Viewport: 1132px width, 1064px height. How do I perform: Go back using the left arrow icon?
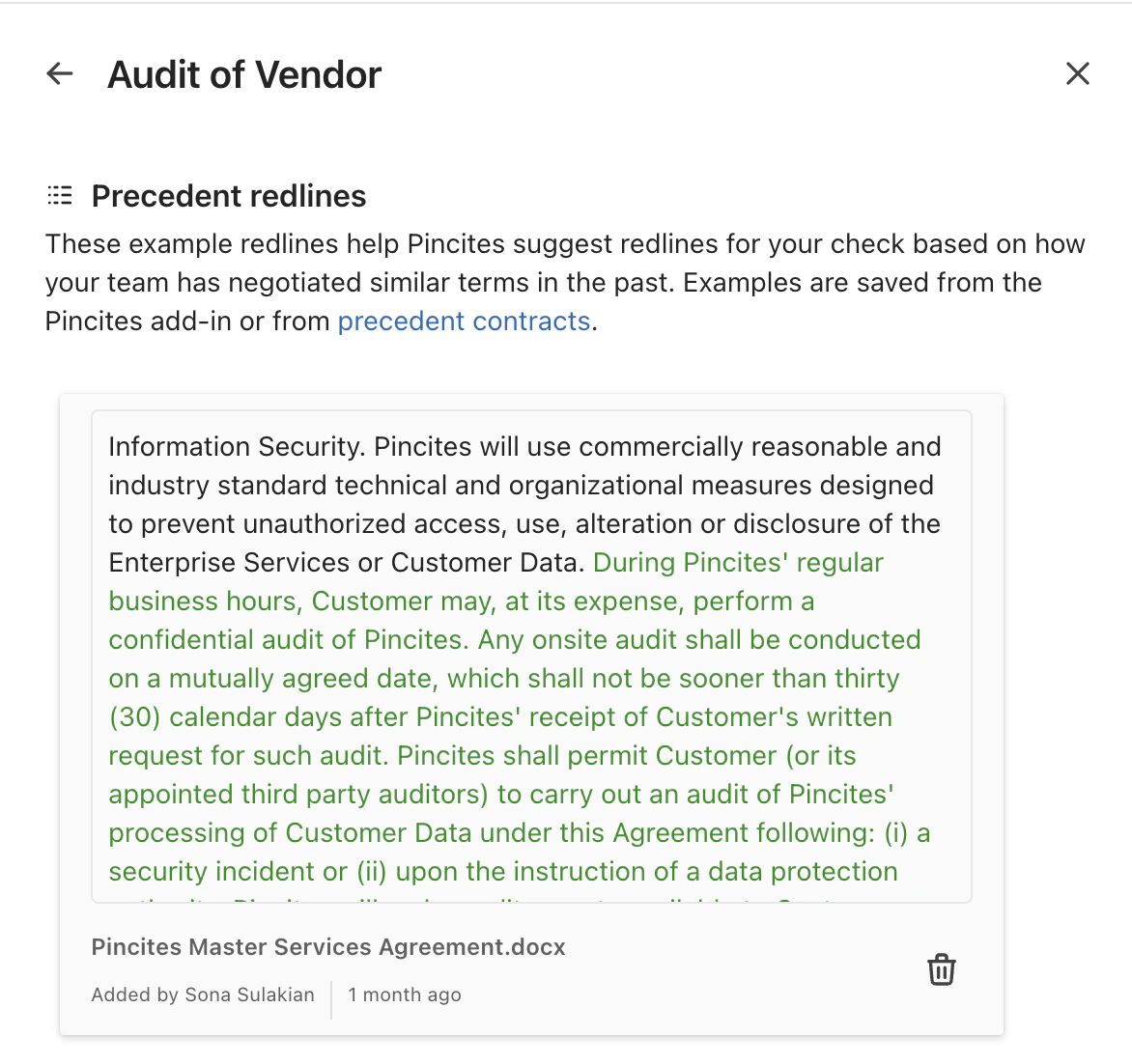point(59,73)
